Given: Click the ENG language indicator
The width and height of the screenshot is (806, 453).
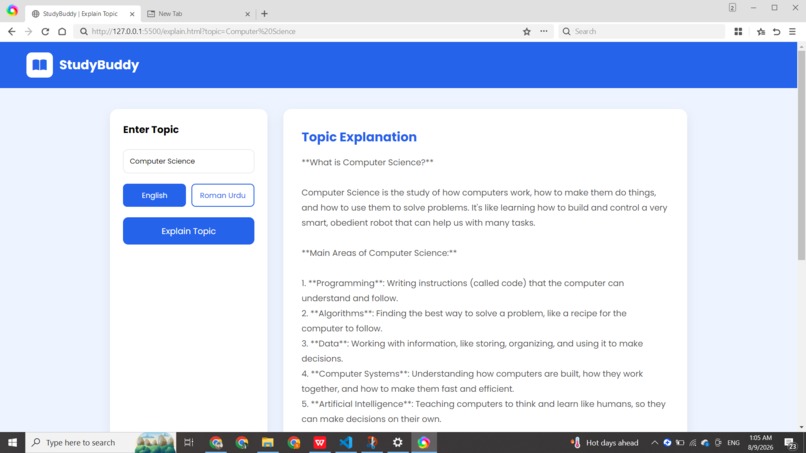Looking at the screenshot, I should (734, 442).
